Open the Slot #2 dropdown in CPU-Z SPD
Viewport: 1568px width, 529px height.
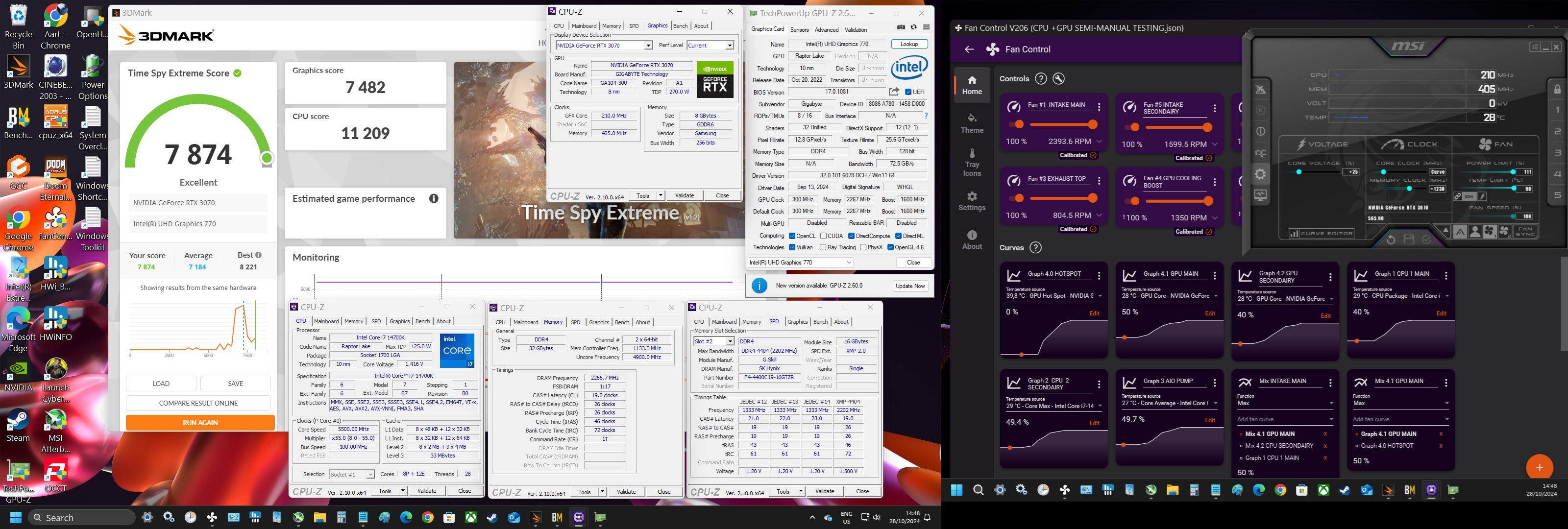coord(714,341)
